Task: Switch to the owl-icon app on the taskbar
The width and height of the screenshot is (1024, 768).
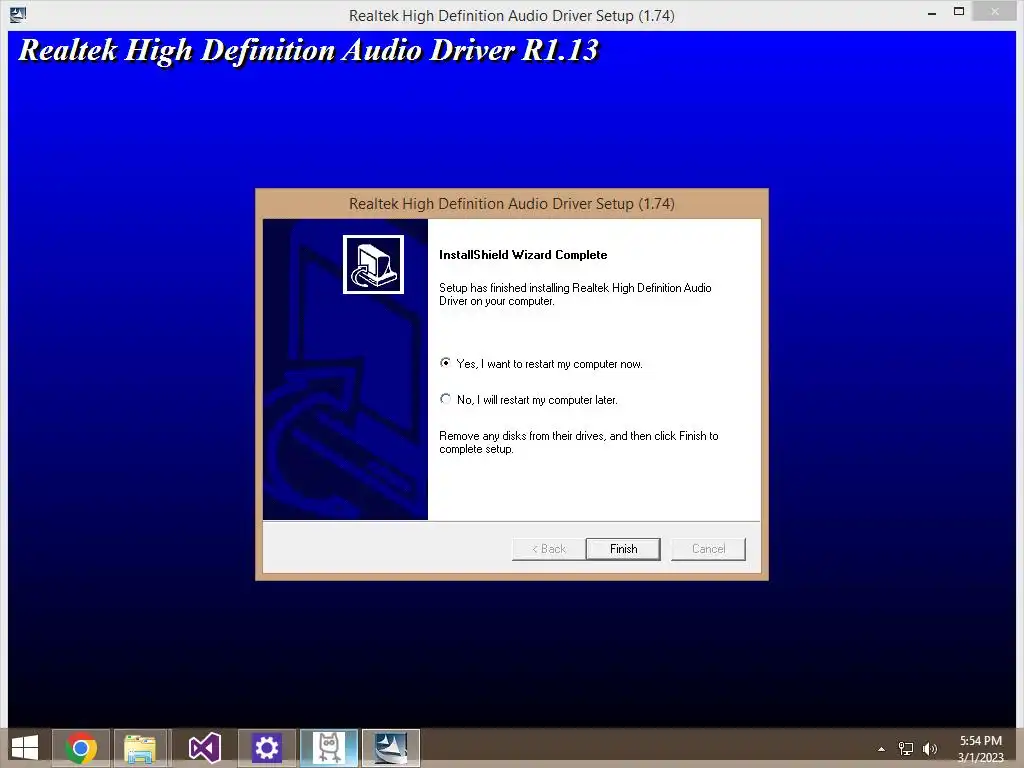Action: (328, 748)
